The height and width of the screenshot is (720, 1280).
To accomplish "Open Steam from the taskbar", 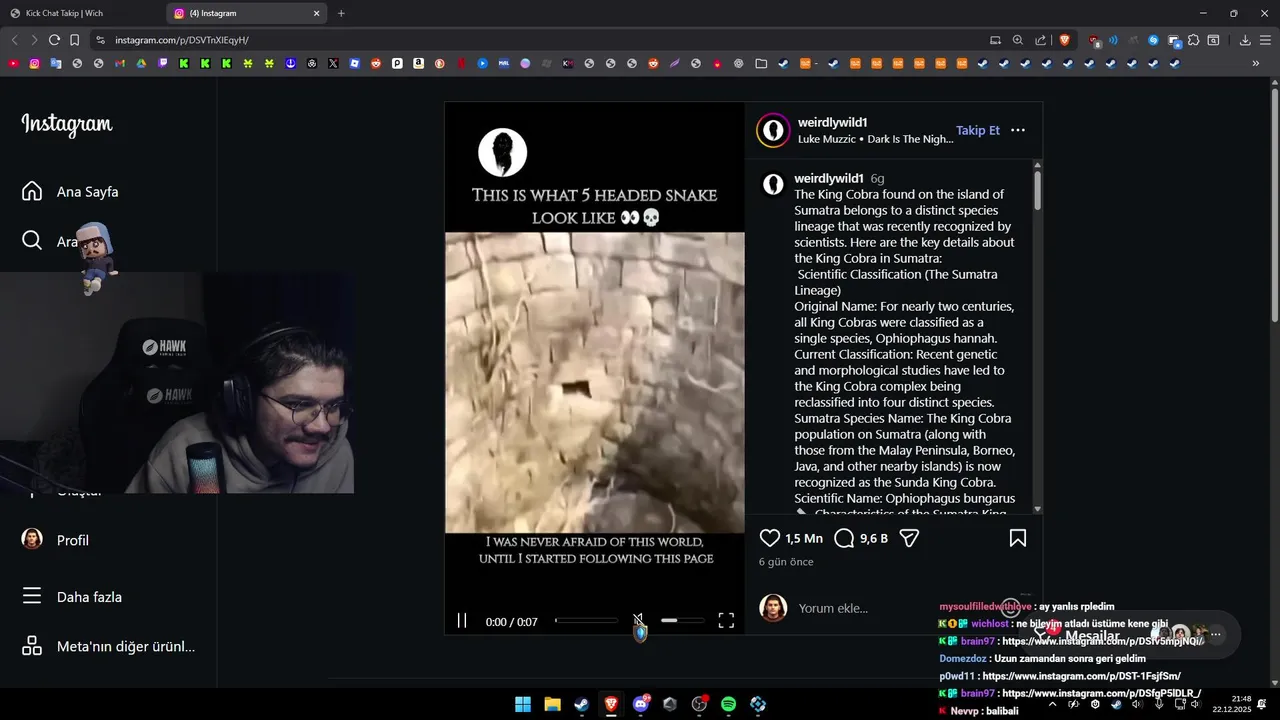I will [x=581, y=704].
